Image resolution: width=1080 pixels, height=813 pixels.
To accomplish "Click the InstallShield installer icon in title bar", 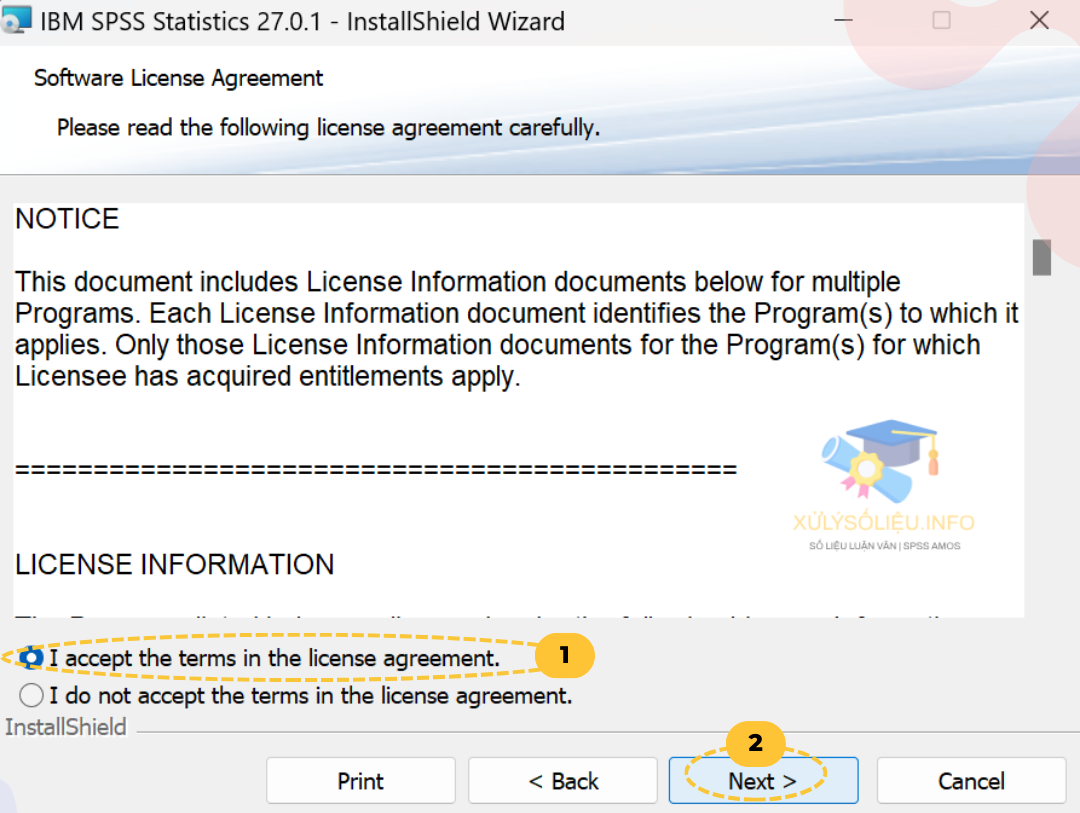I will click(15, 19).
